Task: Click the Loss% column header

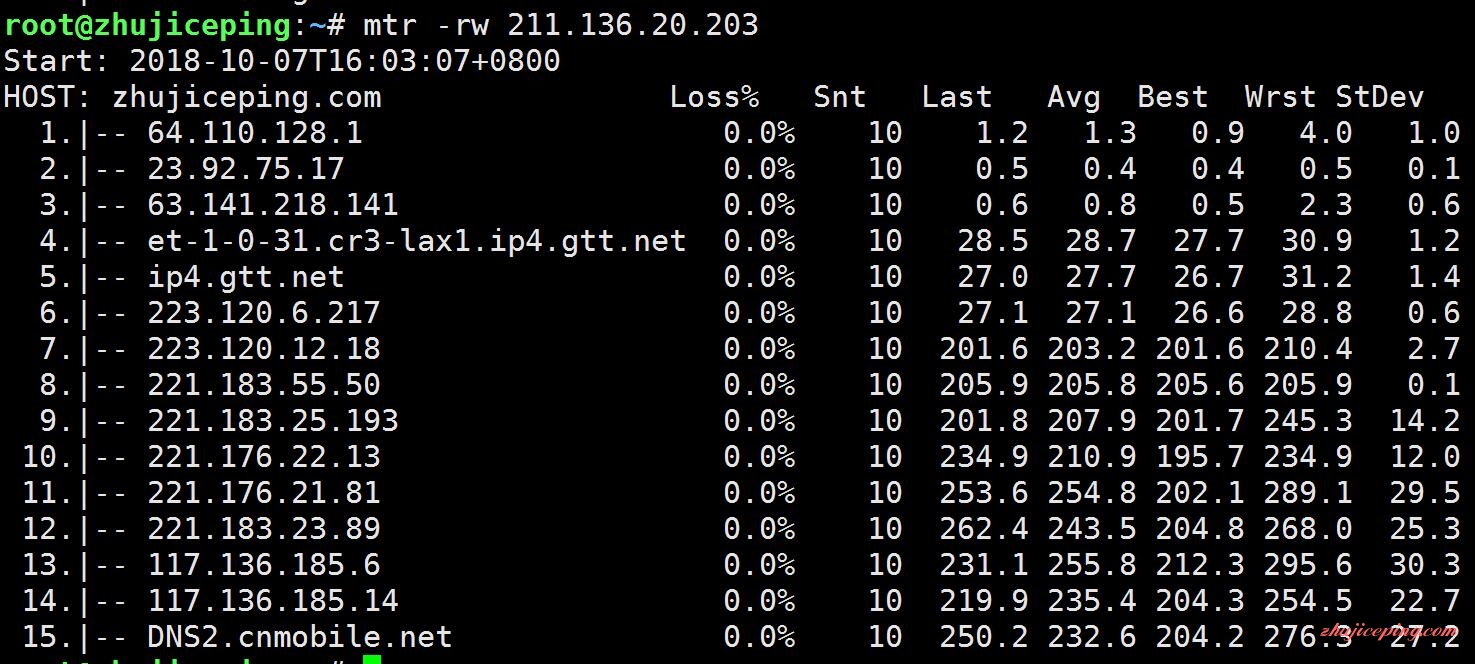Action: pos(714,97)
